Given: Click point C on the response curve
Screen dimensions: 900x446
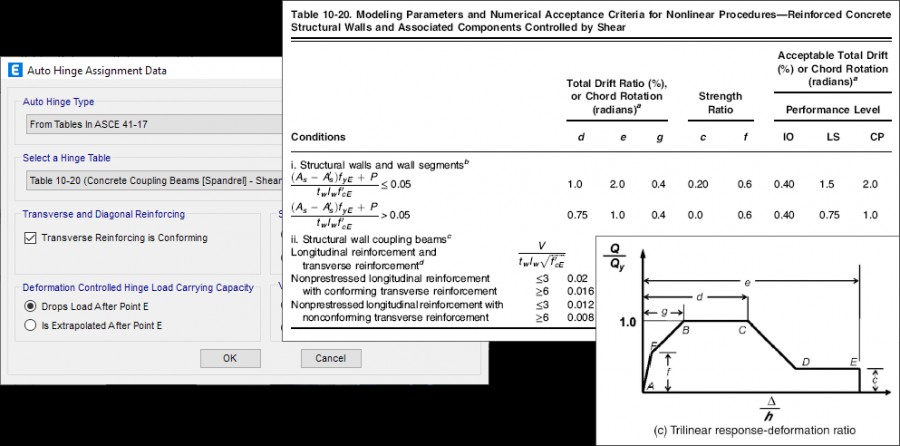Looking at the screenshot, I should pos(743,328).
